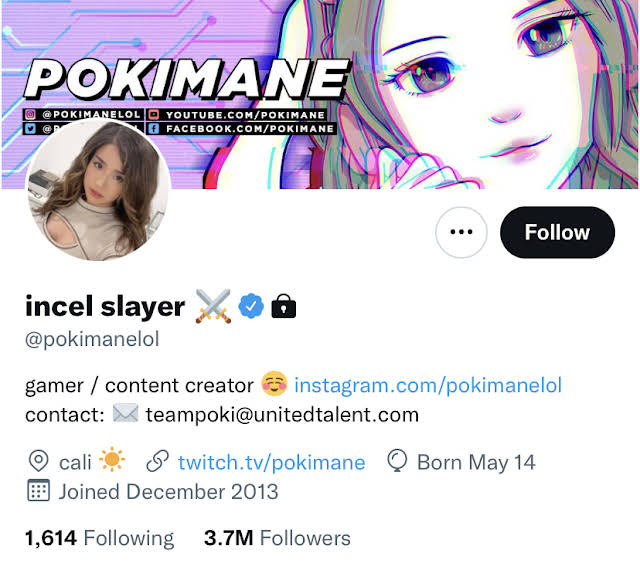Viewport: 640px width, 570px height.
Task: Open the POKIMANE header banner image
Action: click(320, 95)
